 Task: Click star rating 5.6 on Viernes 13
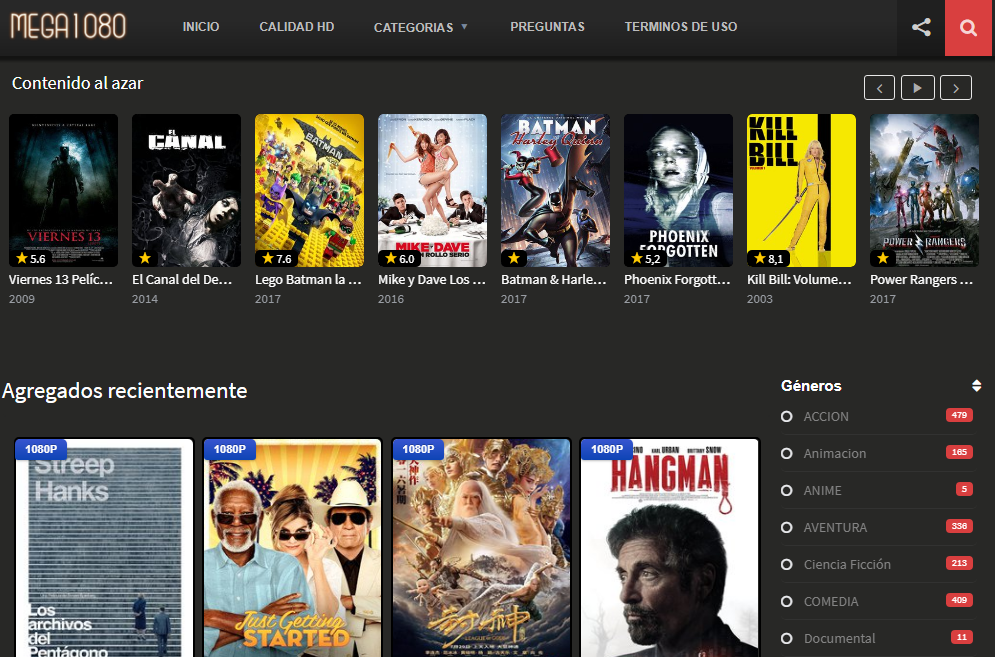(31, 258)
